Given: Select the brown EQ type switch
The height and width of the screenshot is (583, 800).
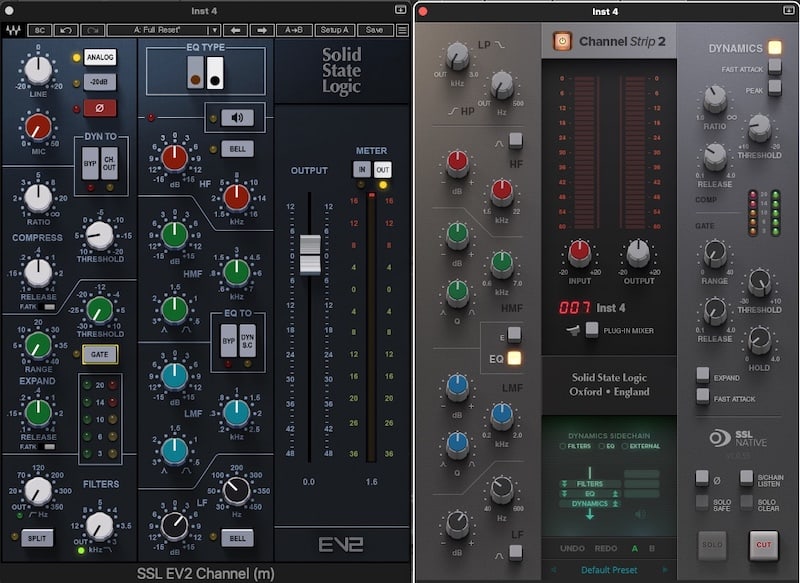Looking at the screenshot, I should coord(195,73).
